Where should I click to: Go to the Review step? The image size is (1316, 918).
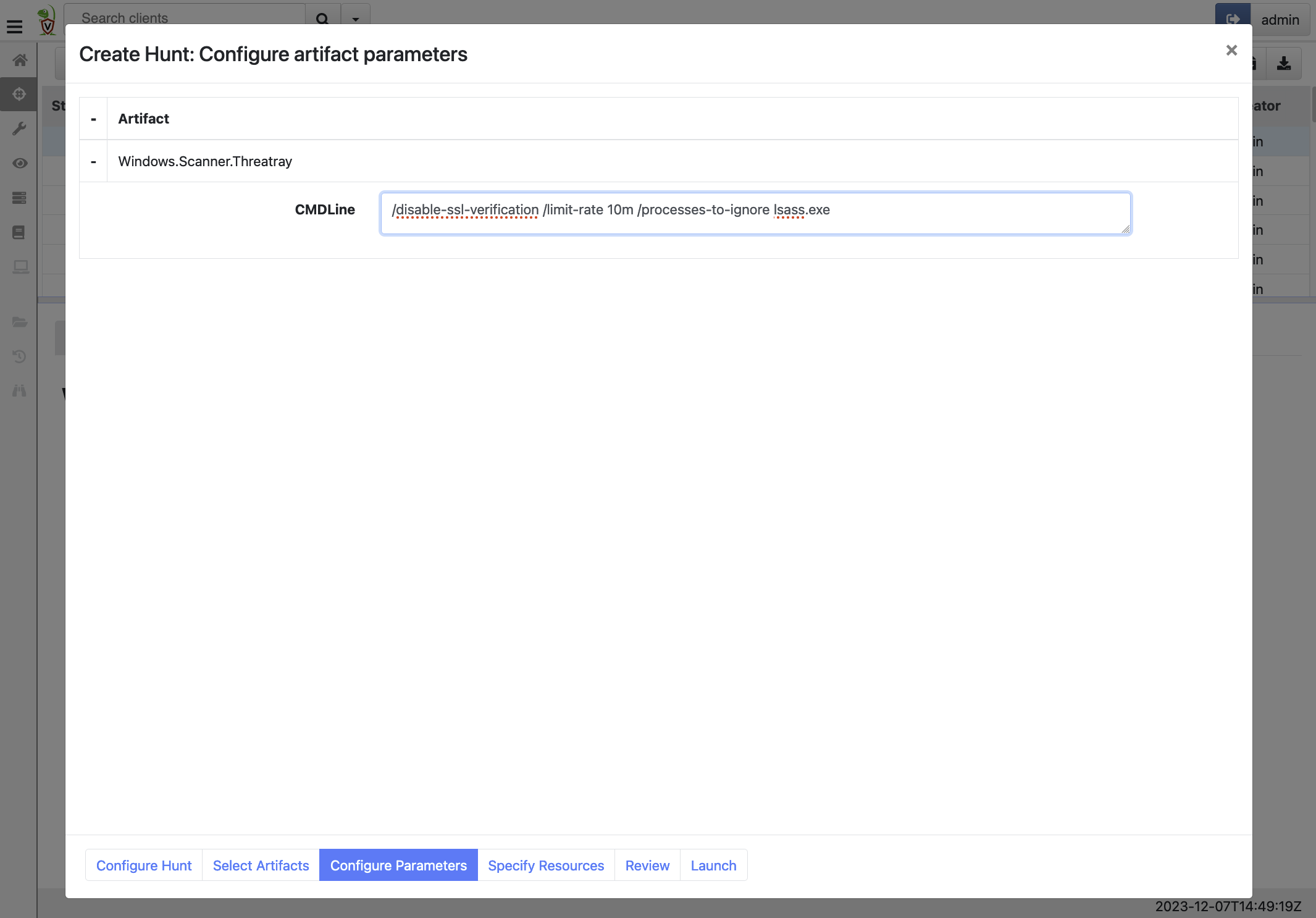pos(647,865)
